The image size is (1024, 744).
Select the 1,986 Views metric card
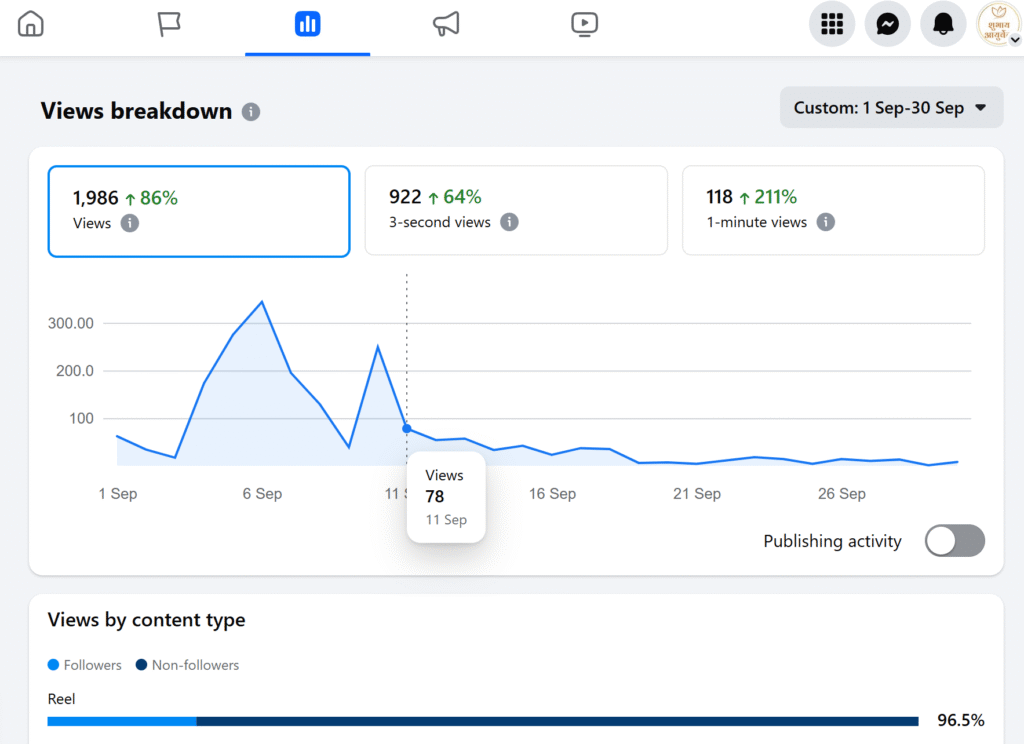click(199, 211)
